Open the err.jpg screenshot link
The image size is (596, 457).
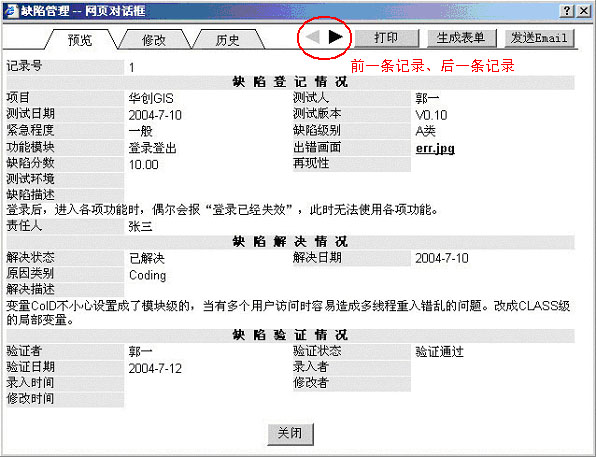click(435, 148)
